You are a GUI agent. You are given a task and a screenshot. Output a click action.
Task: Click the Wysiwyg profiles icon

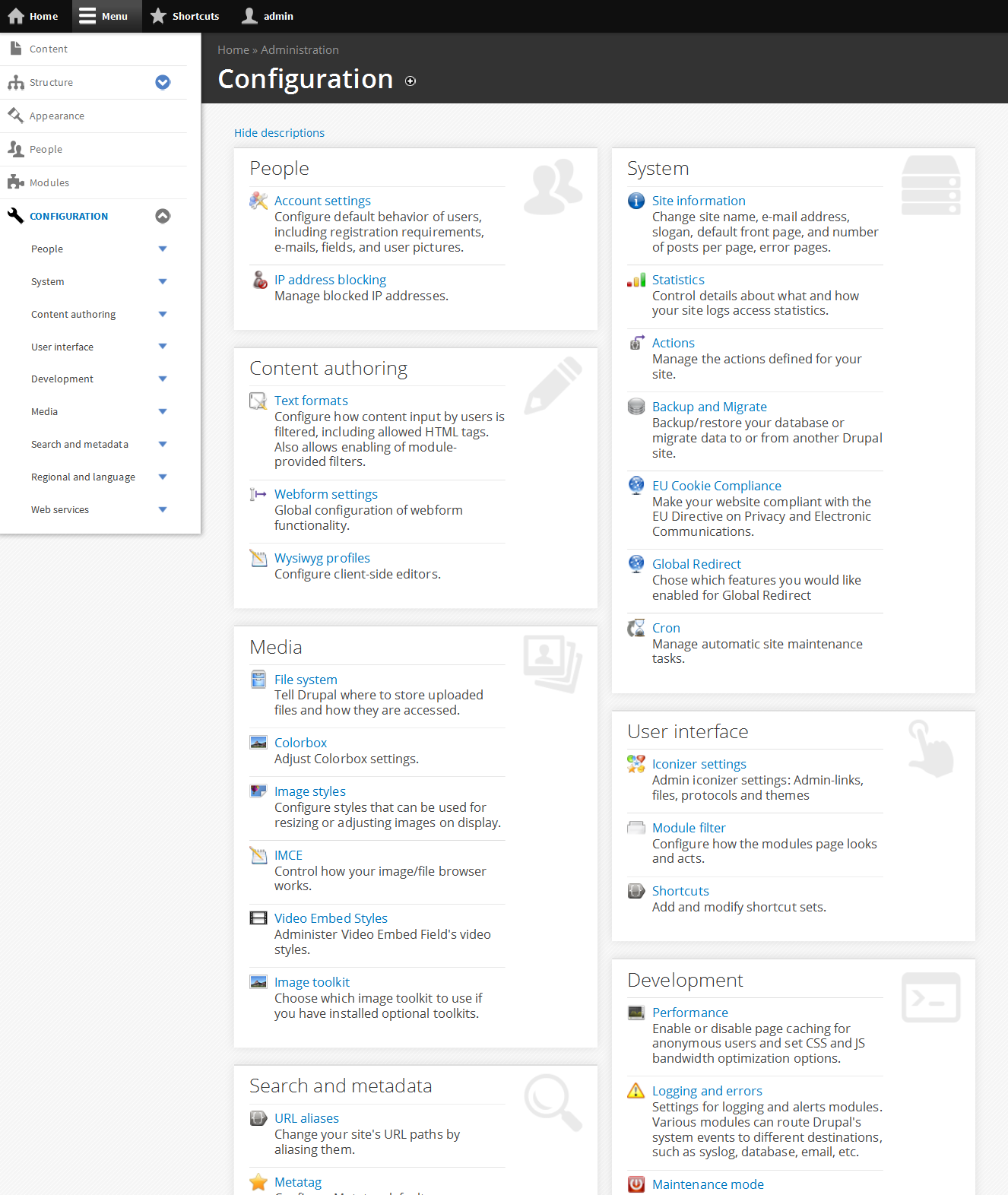[x=258, y=558]
